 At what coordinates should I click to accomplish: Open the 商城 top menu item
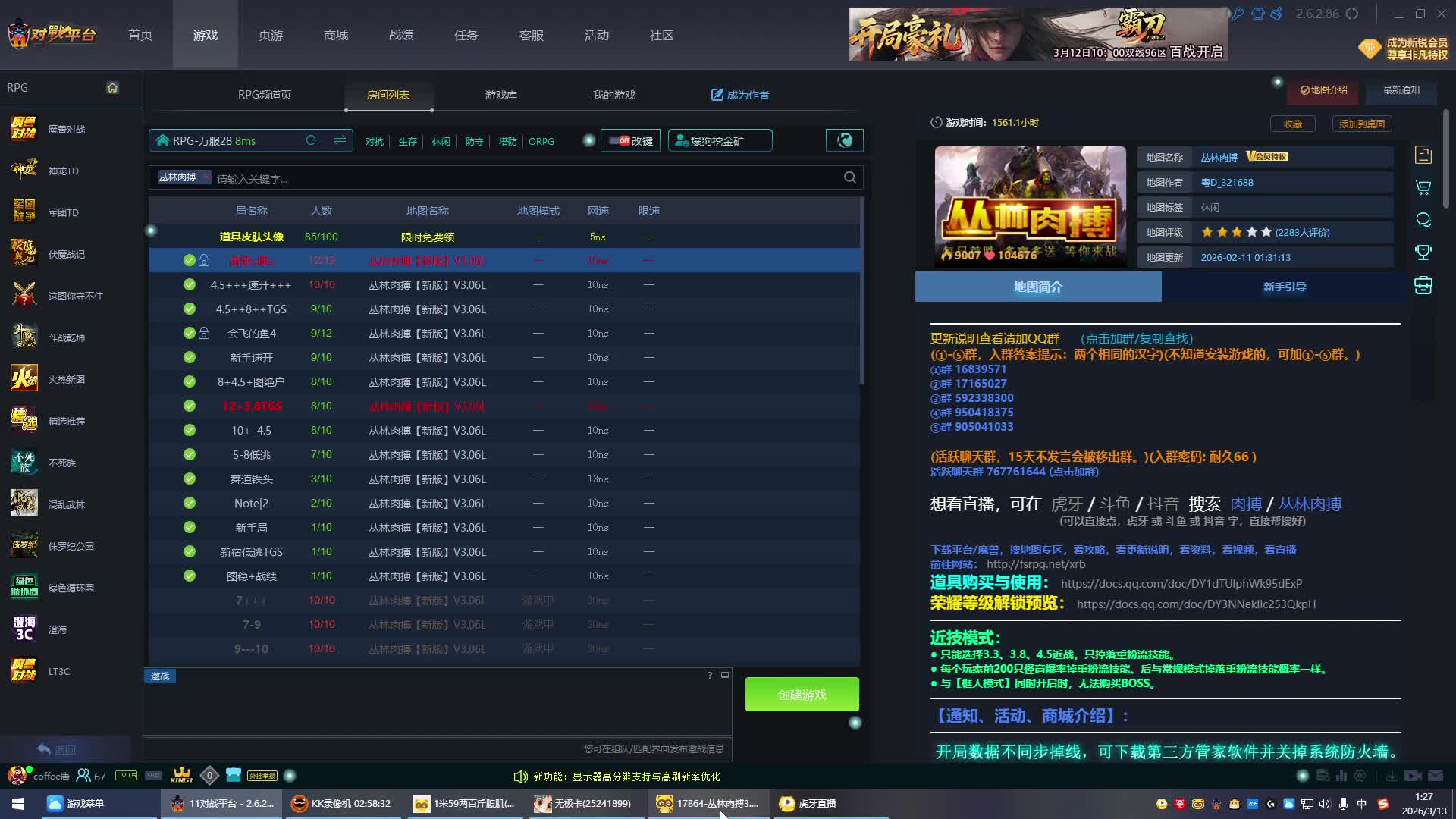pyautogui.click(x=335, y=35)
